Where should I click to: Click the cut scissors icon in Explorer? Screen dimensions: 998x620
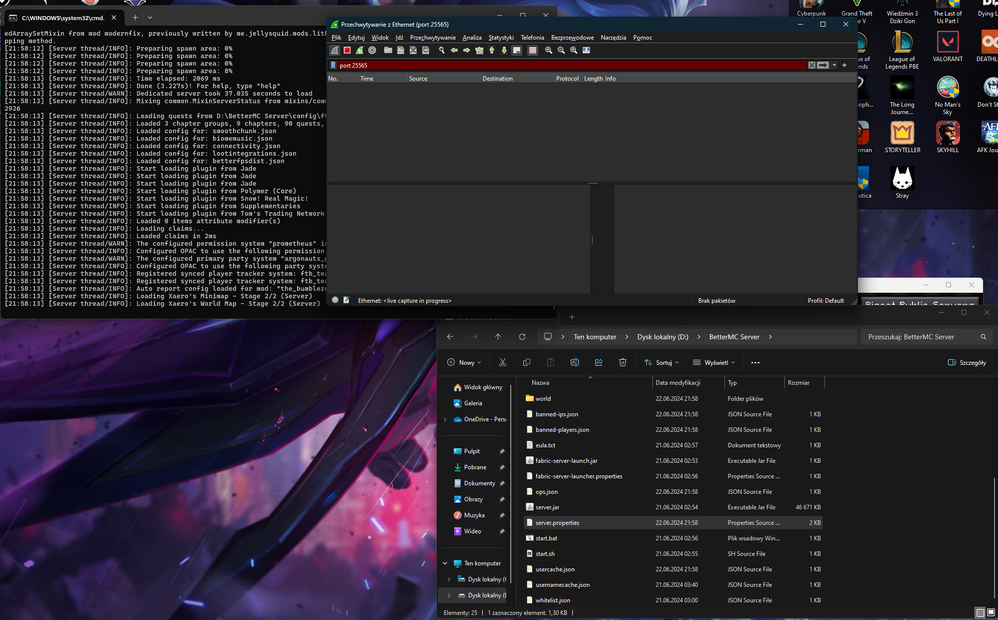pos(502,362)
